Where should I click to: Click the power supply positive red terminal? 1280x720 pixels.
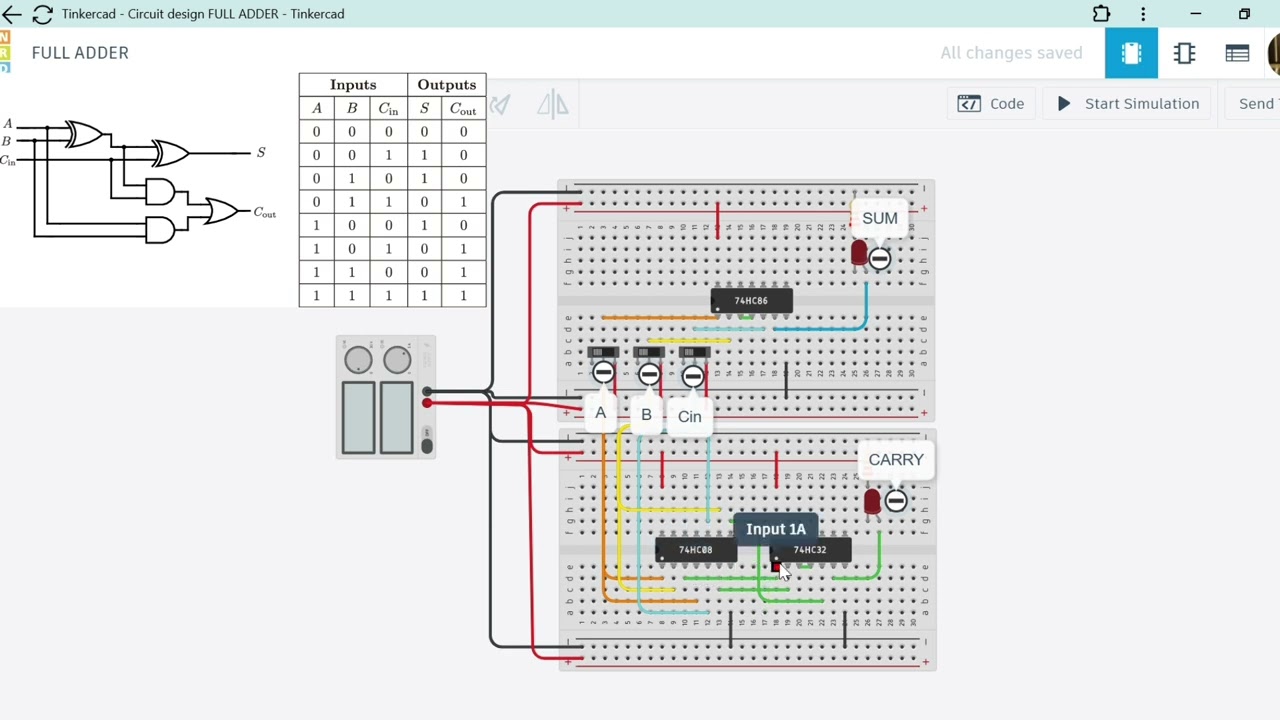coord(427,403)
